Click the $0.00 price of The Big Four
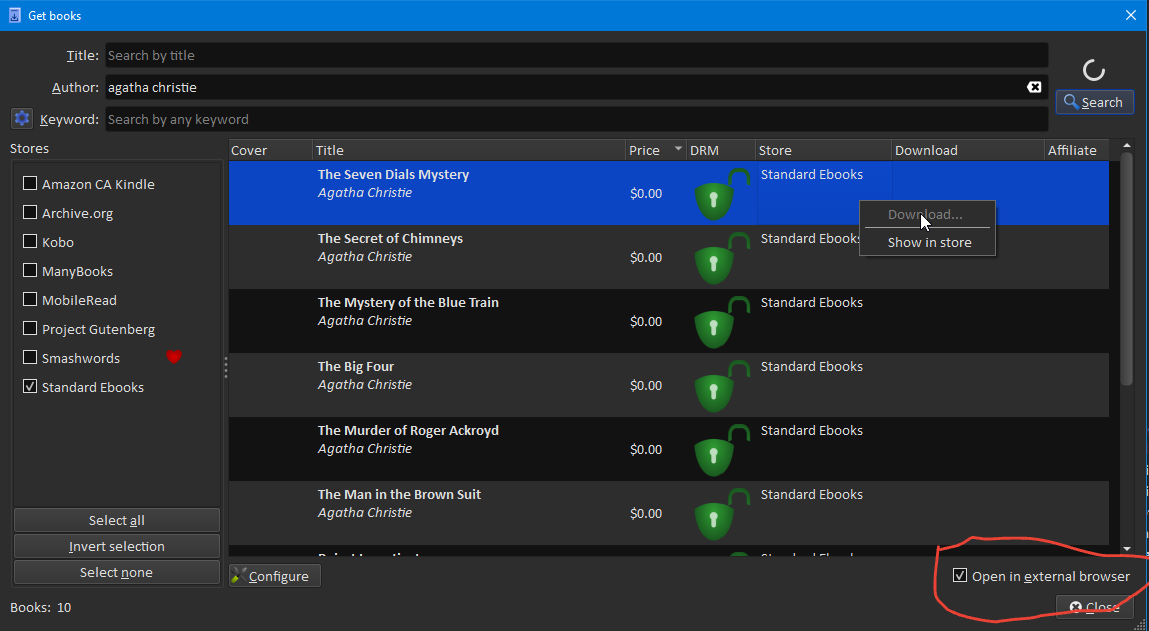 click(x=646, y=385)
